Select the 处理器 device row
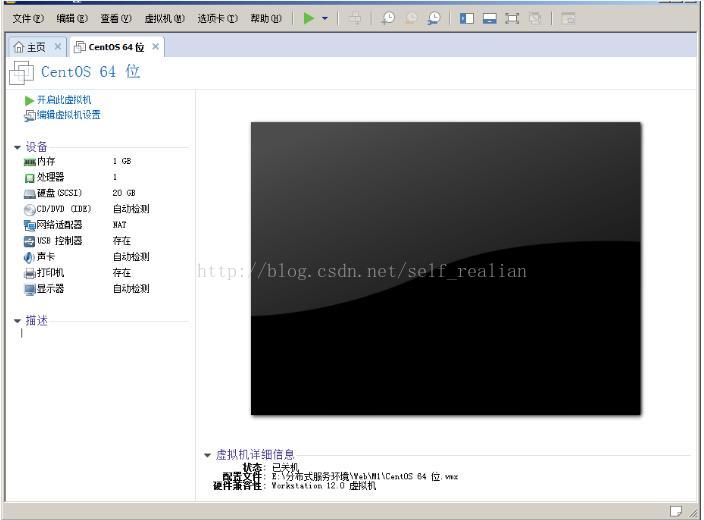The width and height of the screenshot is (704, 520). tap(86, 177)
